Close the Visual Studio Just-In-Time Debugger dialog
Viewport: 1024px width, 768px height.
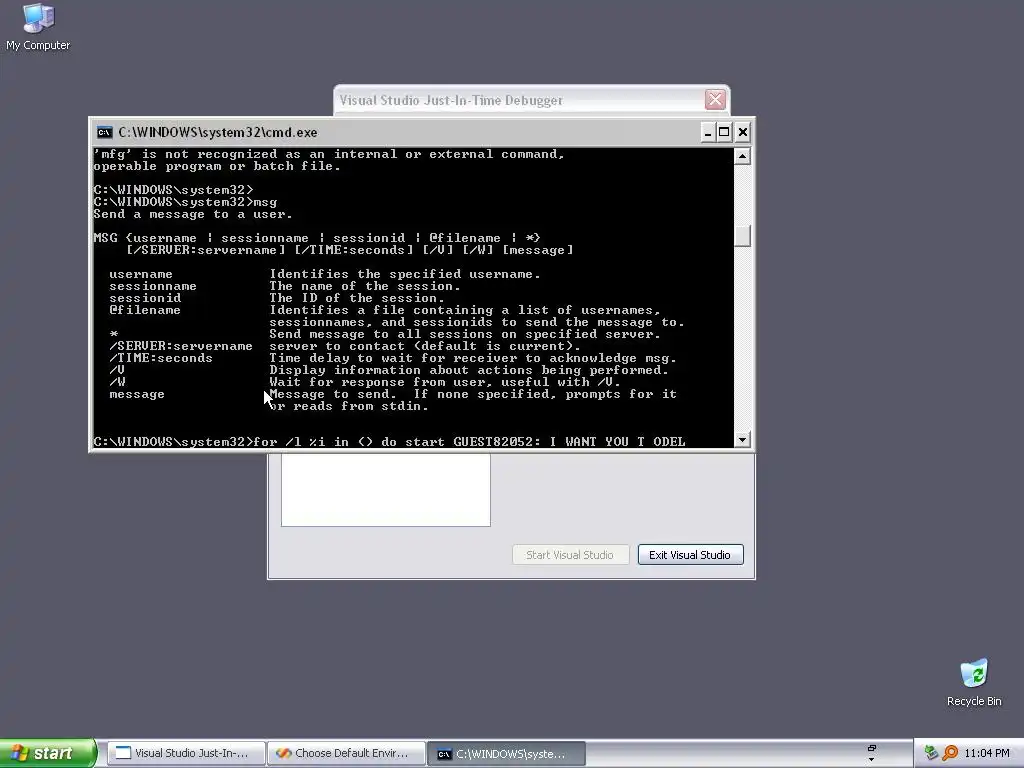point(715,100)
